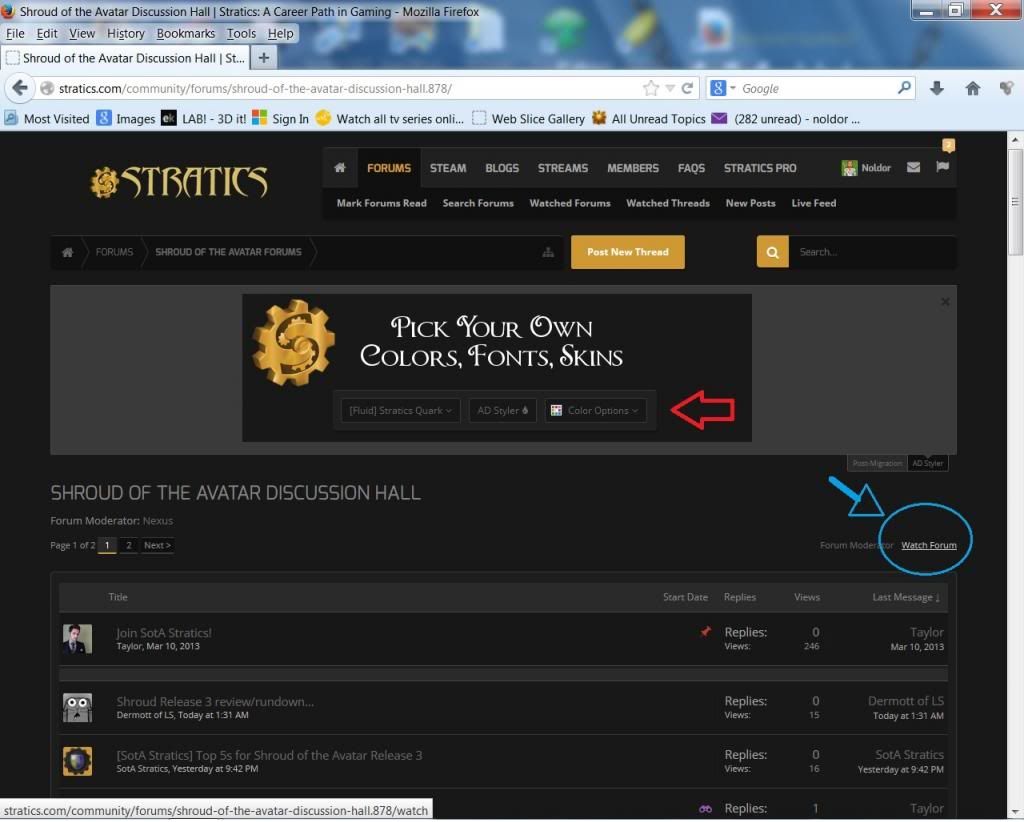Image resolution: width=1024 pixels, height=822 pixels.
Task: Open Watched Threads link
Action: tap(668, 203)
